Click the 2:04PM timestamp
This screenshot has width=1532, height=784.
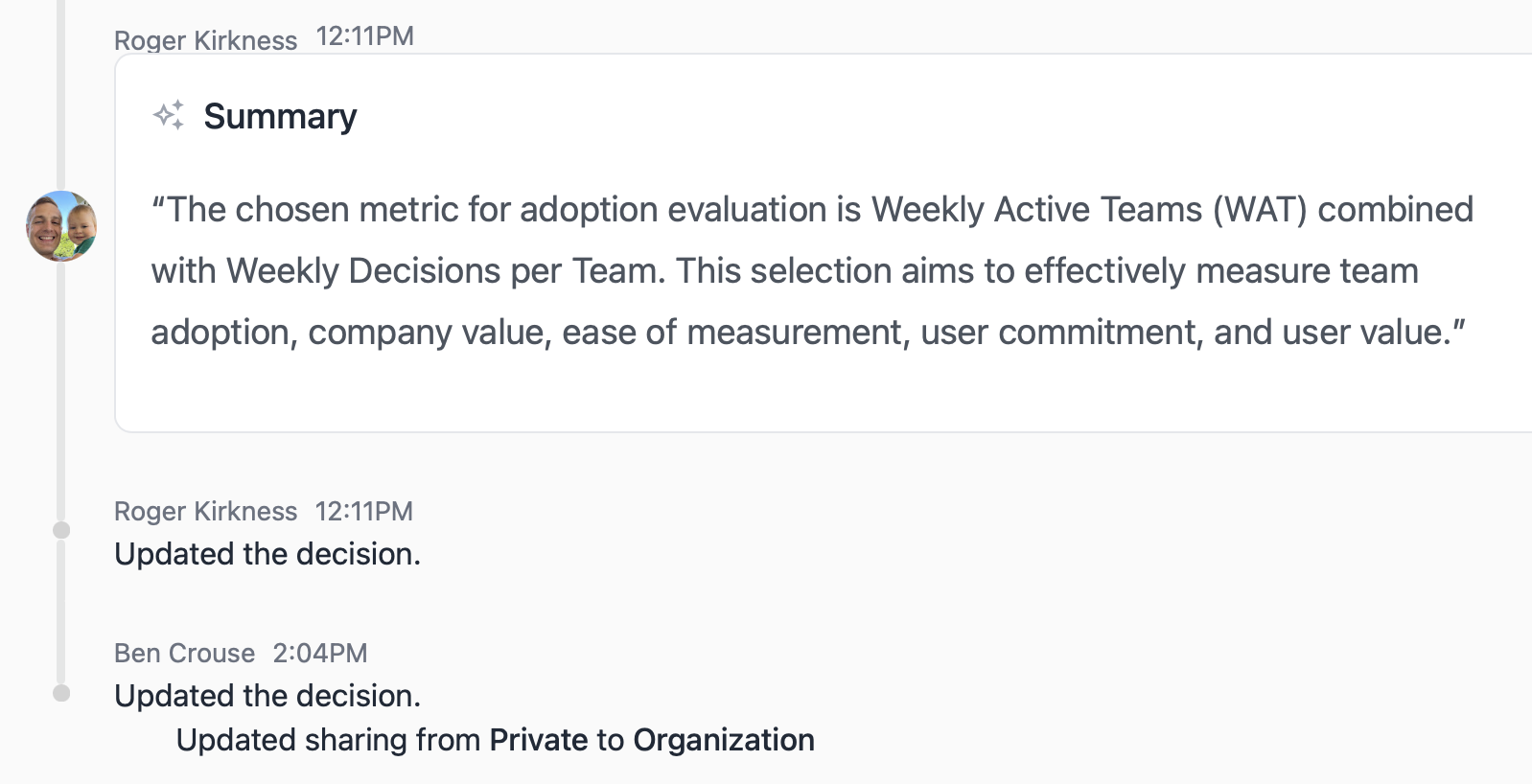tap(320, 653)
